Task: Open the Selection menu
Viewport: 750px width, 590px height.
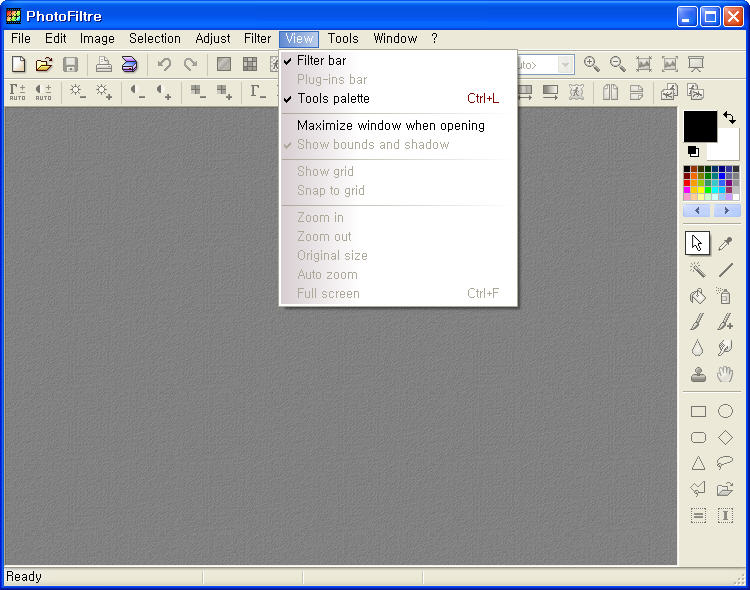Action: pyautogui.click(x=155, y=38)
